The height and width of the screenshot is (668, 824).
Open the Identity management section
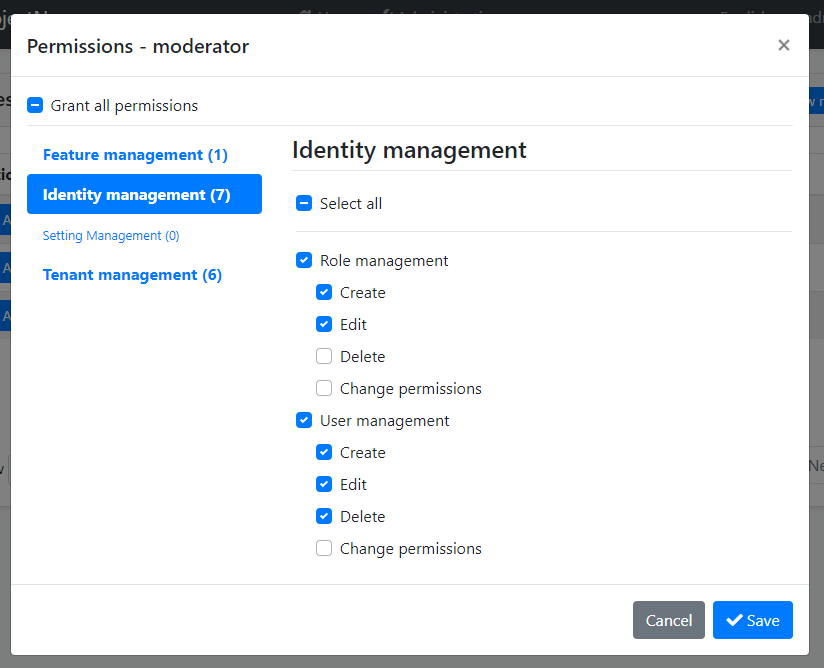[x=144, y=194]
